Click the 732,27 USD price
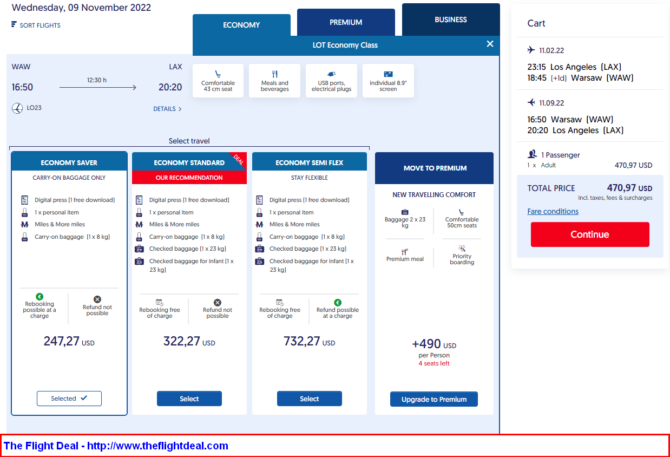This screenshot has height=457, width=670. pos(309,341)
